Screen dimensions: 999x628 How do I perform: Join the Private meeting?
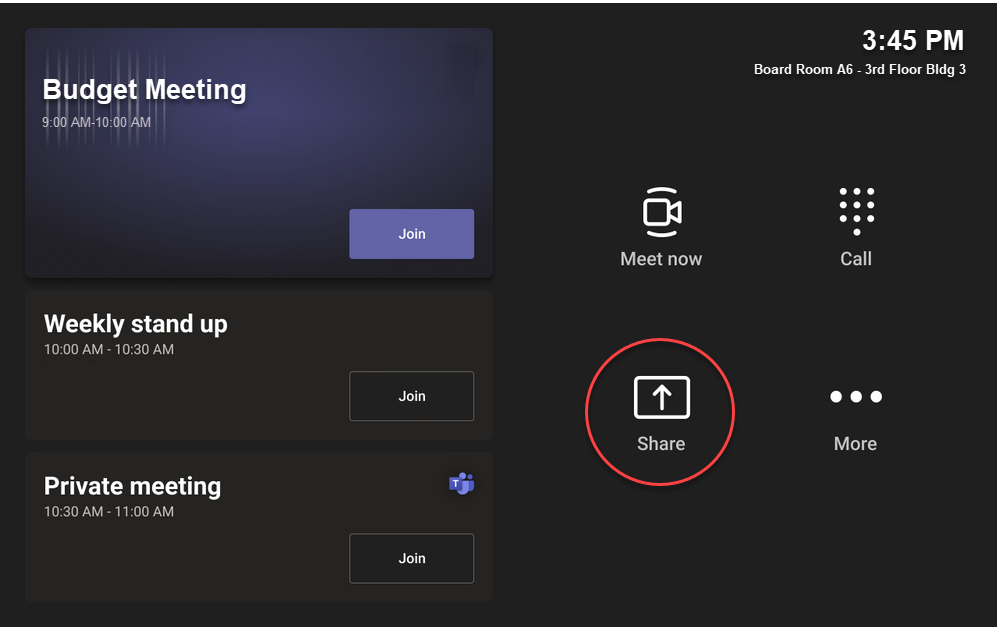411,558
